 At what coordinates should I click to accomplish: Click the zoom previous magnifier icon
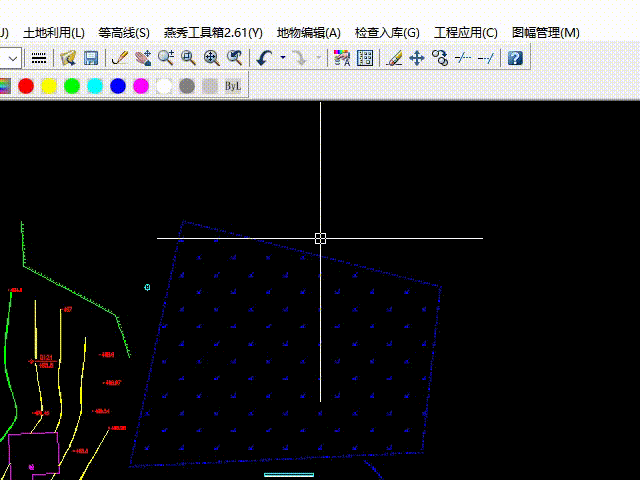pyautogui.click(x=235, y=58)
